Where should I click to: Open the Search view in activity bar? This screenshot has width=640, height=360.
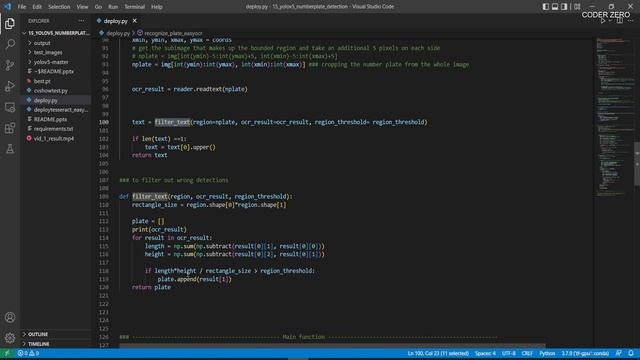click(10, 44)
